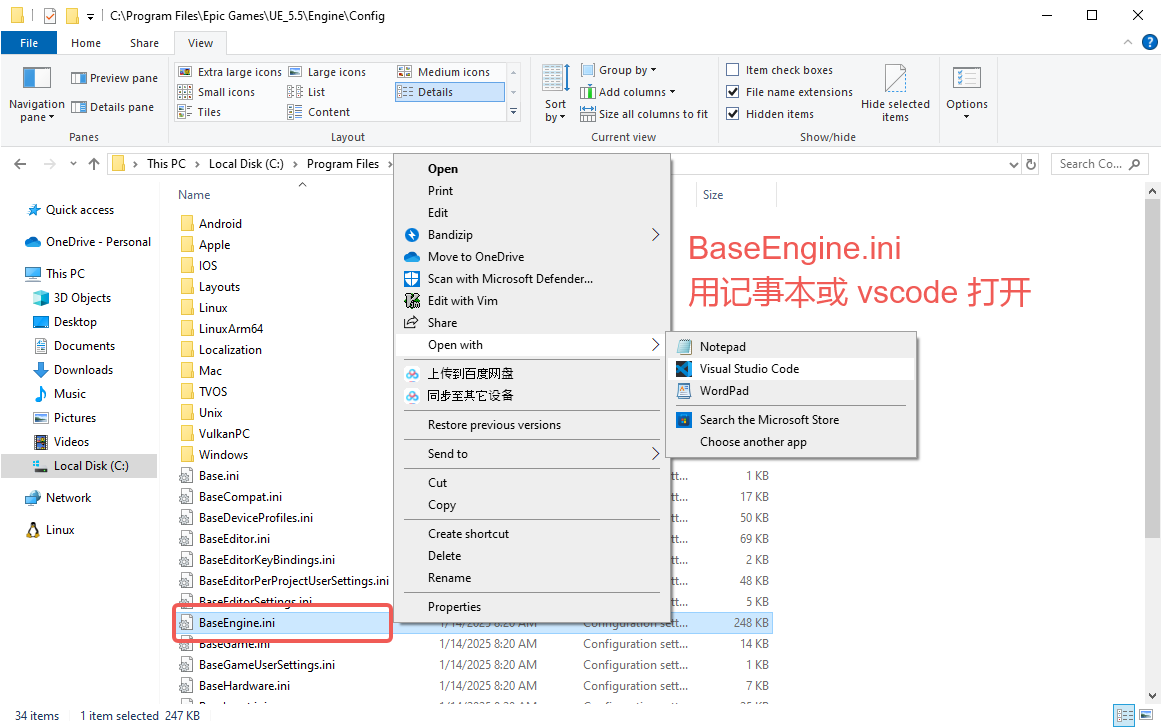Click Choose another app
The height and width of the screenshot is (728, 1162).
point(791,442)
